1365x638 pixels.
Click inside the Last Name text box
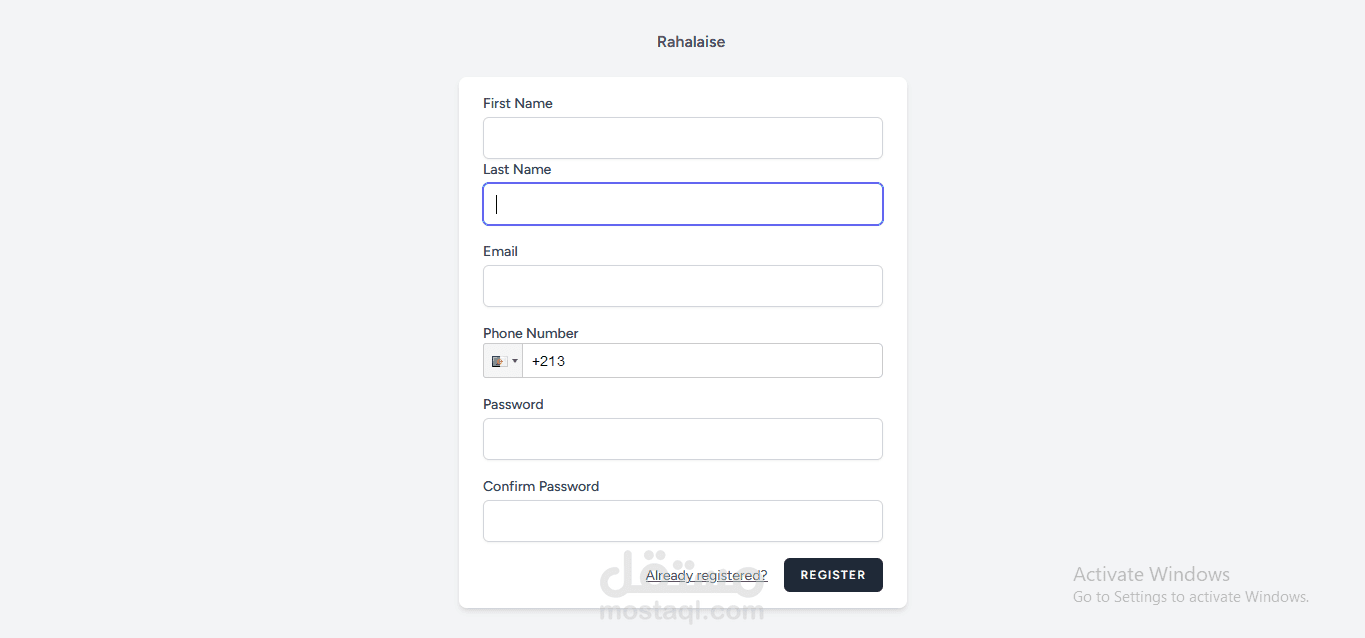coord(682,204)
